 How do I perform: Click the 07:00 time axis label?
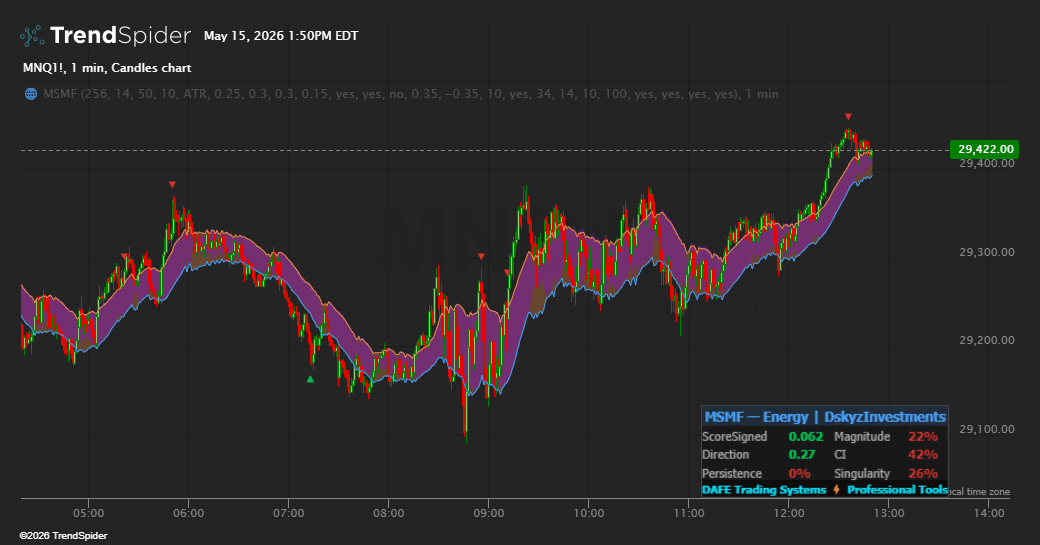click(289, 513)
